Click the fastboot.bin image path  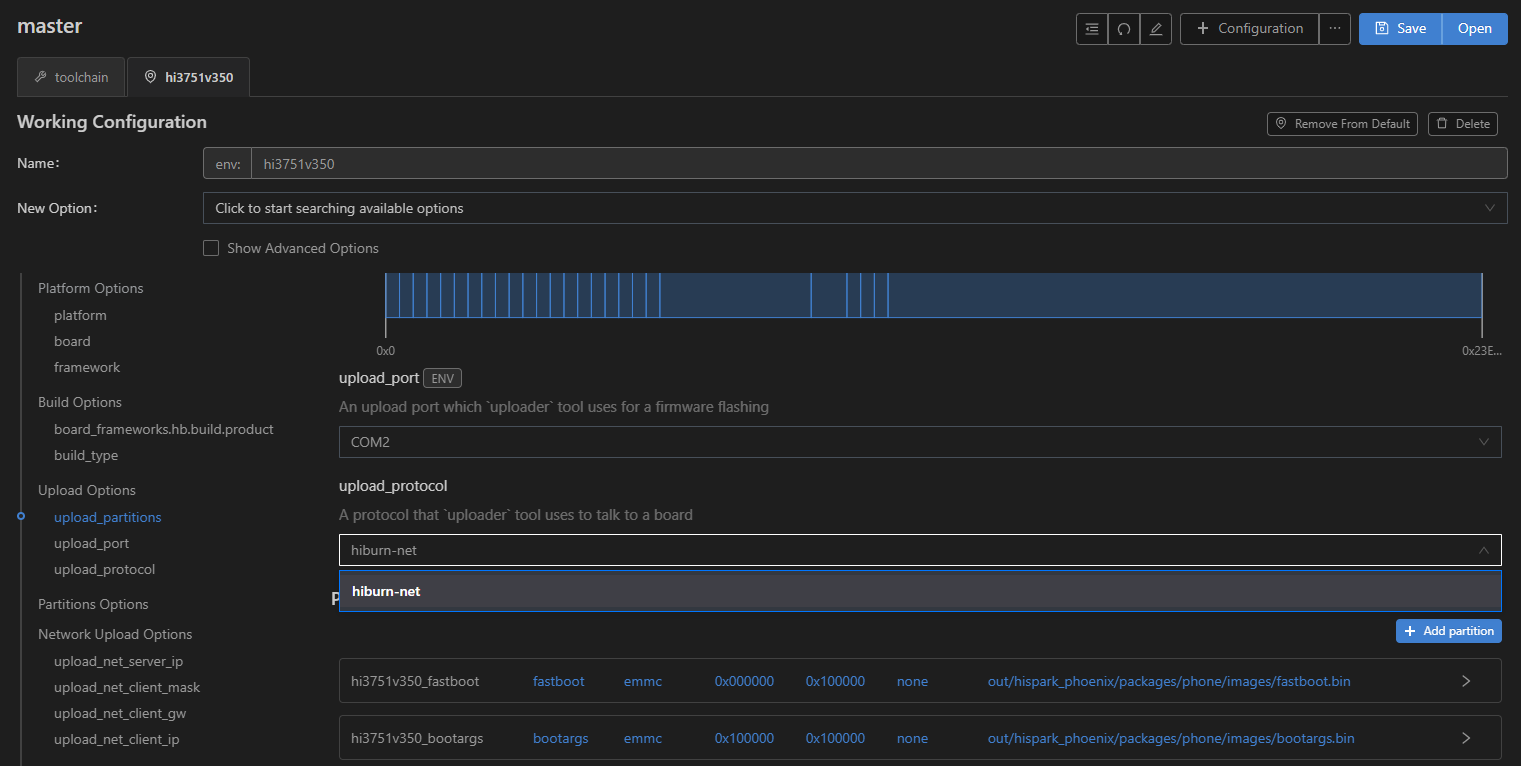coord(1169,681)
